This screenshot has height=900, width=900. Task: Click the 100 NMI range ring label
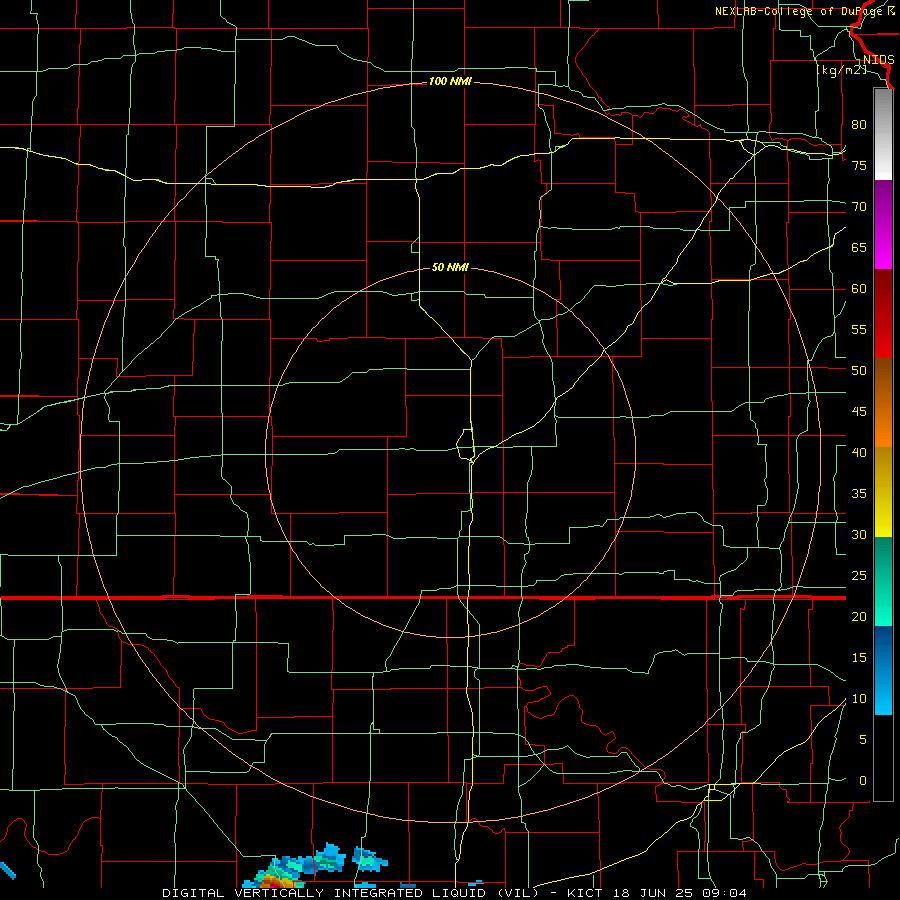pyautogui.click(x=450, y=82)
